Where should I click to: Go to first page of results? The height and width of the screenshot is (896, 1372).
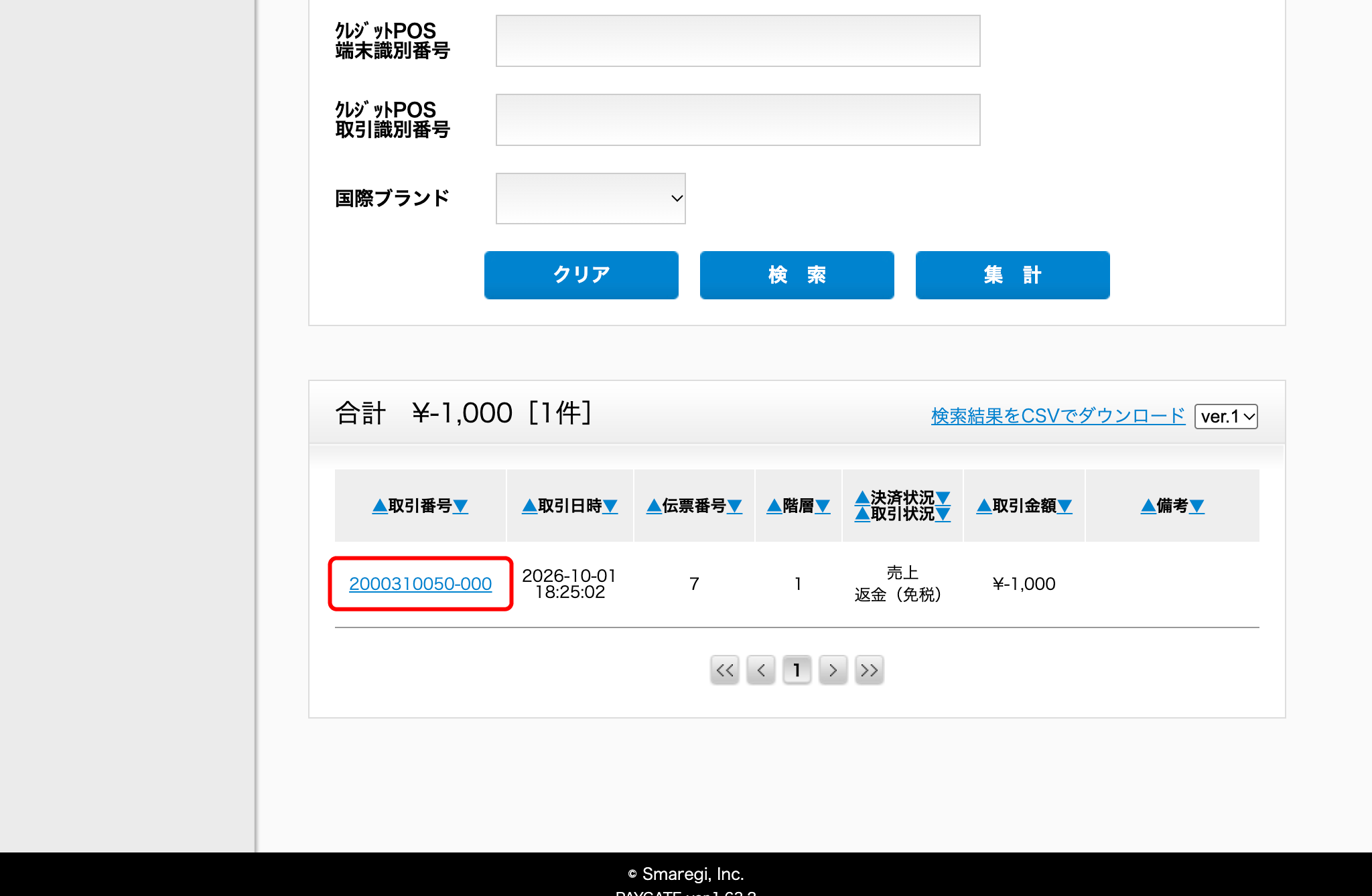[725, 670]
